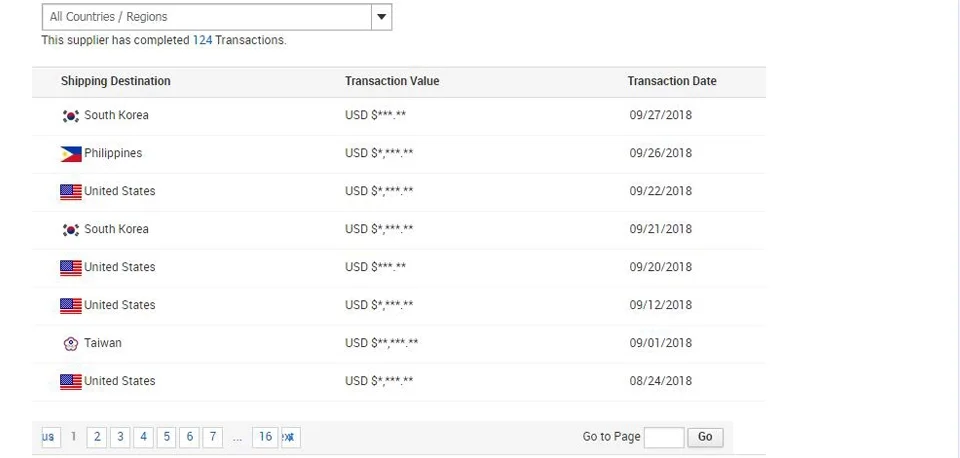Click the 124 transactions count link
This screenshot has width=960, height=458.
(x=202, y=41)
